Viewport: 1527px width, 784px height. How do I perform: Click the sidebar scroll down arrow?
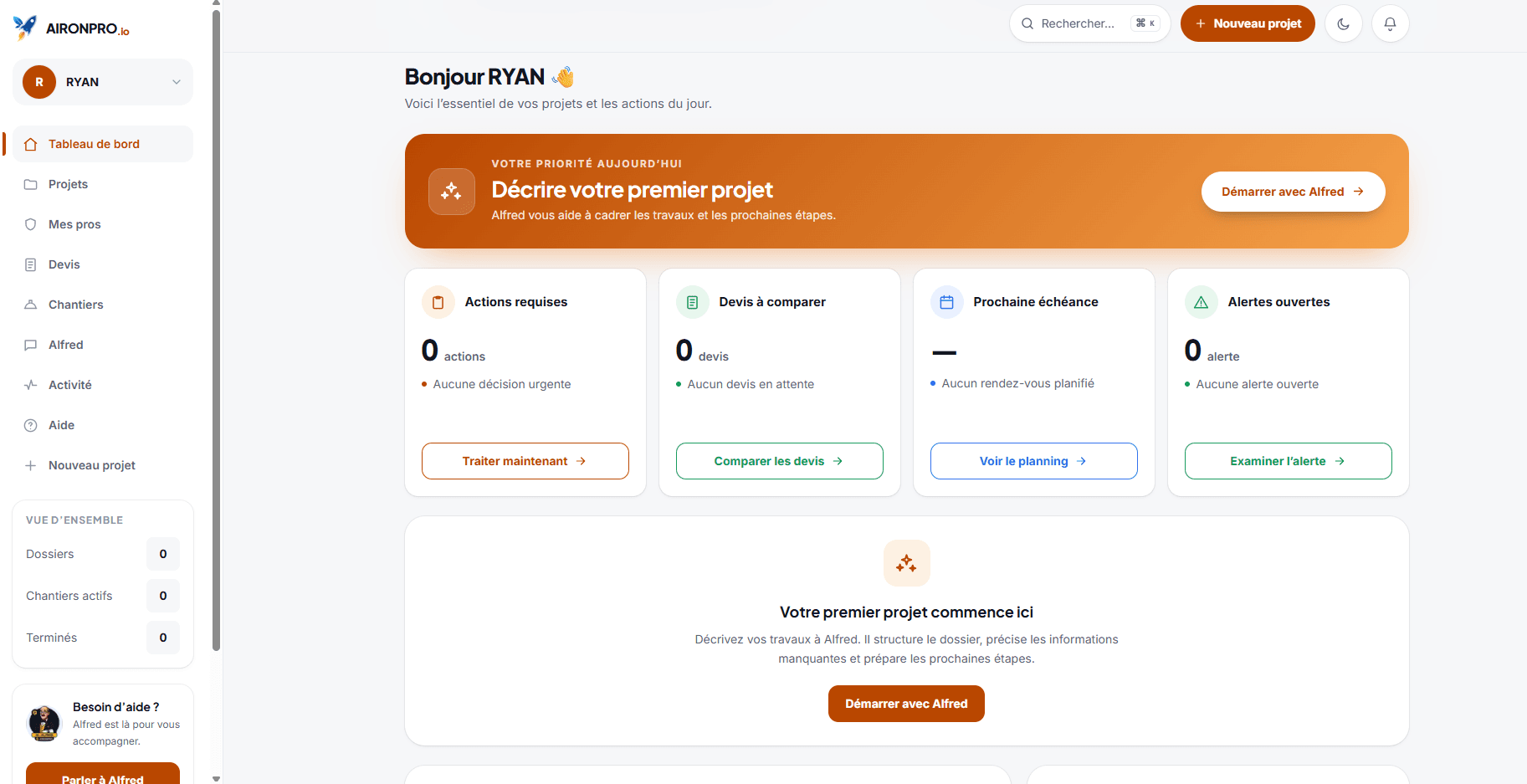(217, 778)
